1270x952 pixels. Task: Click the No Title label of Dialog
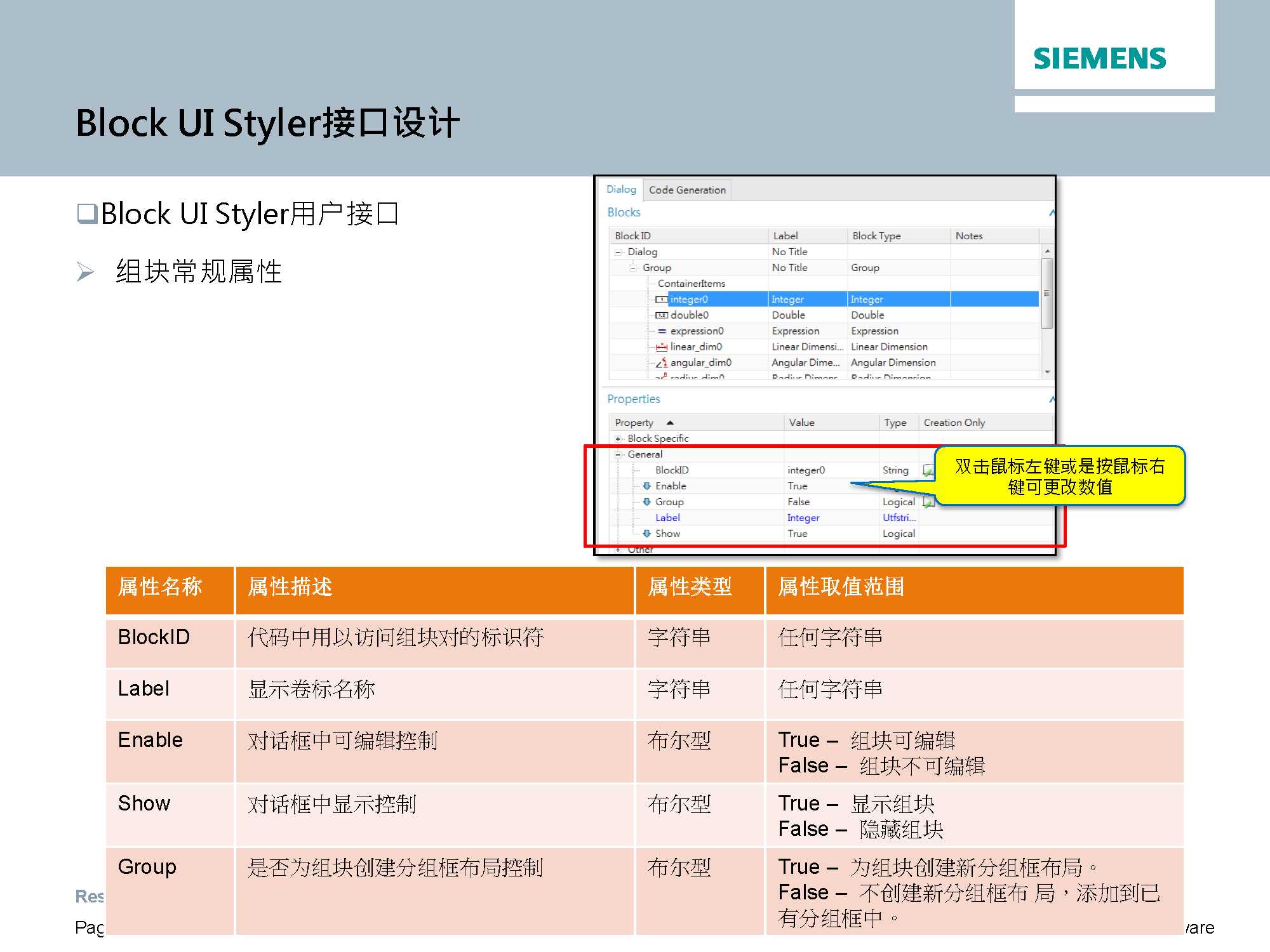coord(789,251)
